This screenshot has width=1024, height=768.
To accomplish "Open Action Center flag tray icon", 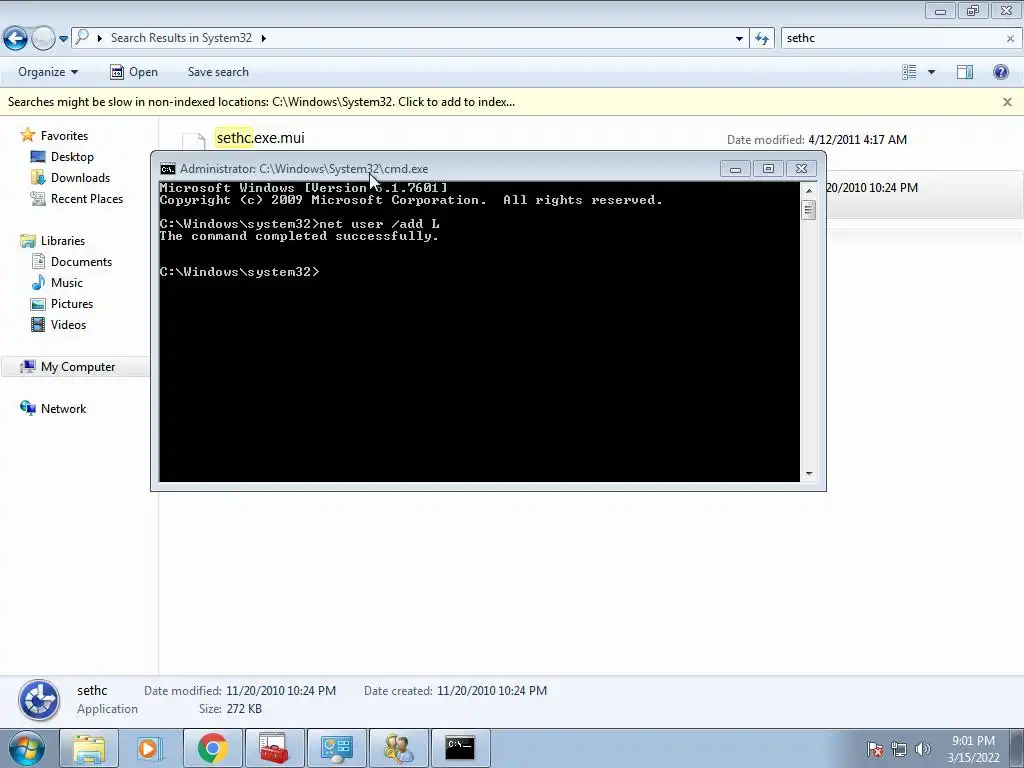I will [875, 749].
